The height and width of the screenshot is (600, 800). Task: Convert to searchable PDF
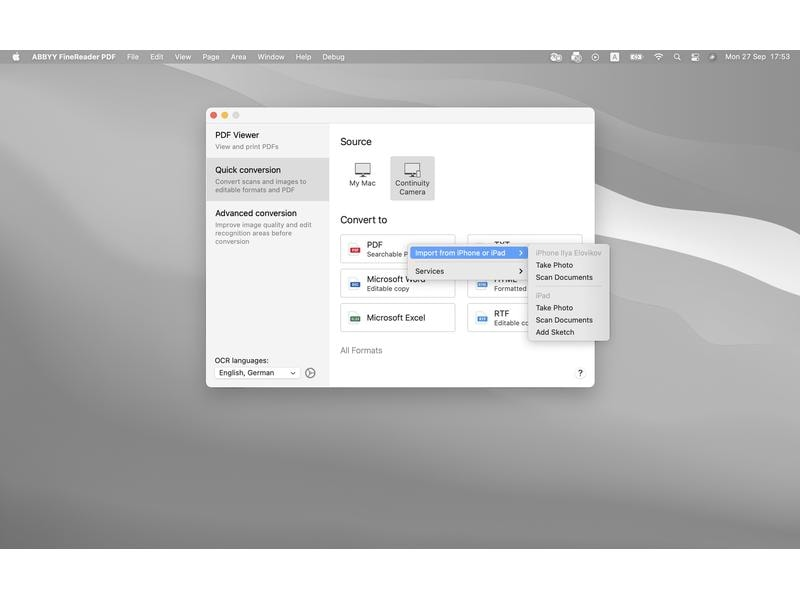[375, 249]
